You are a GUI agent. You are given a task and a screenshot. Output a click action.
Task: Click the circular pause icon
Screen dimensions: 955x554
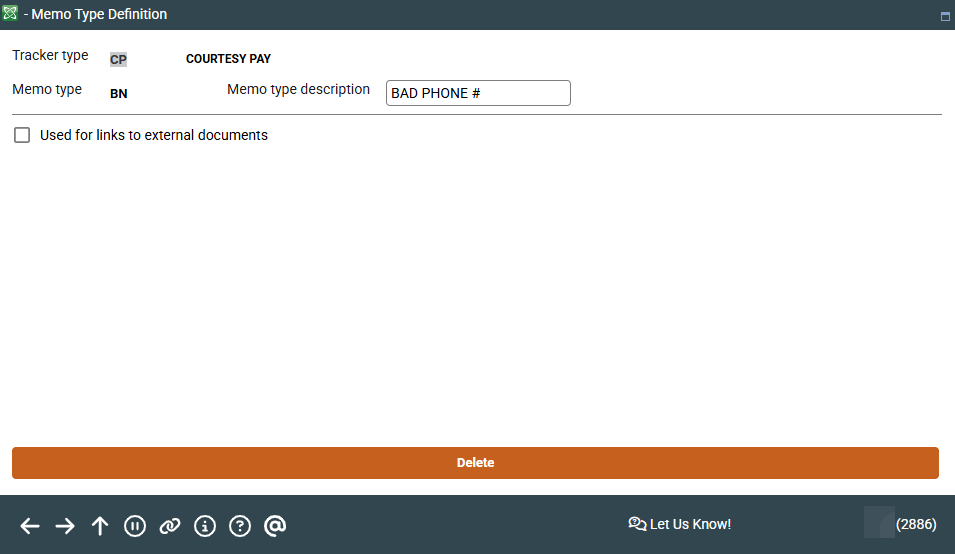point(135,526)
